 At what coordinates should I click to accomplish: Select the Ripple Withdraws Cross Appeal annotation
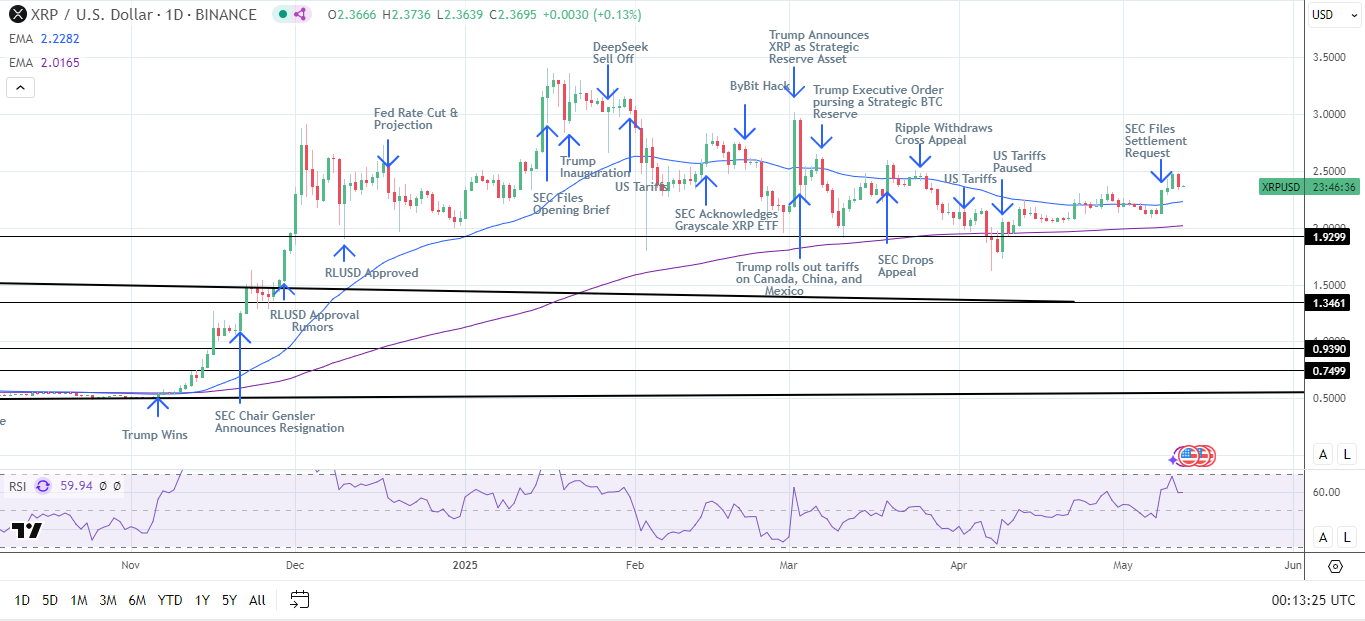click(944, 134)
